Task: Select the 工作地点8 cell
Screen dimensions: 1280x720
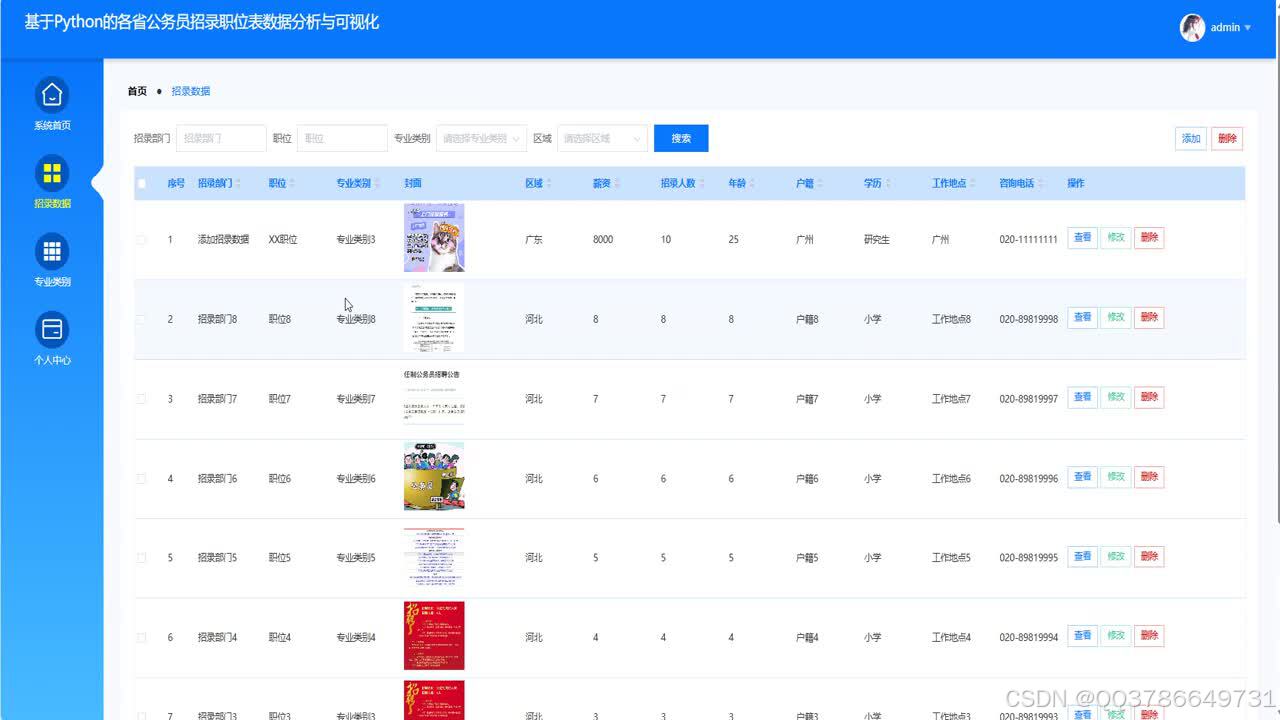Action: 951,320
